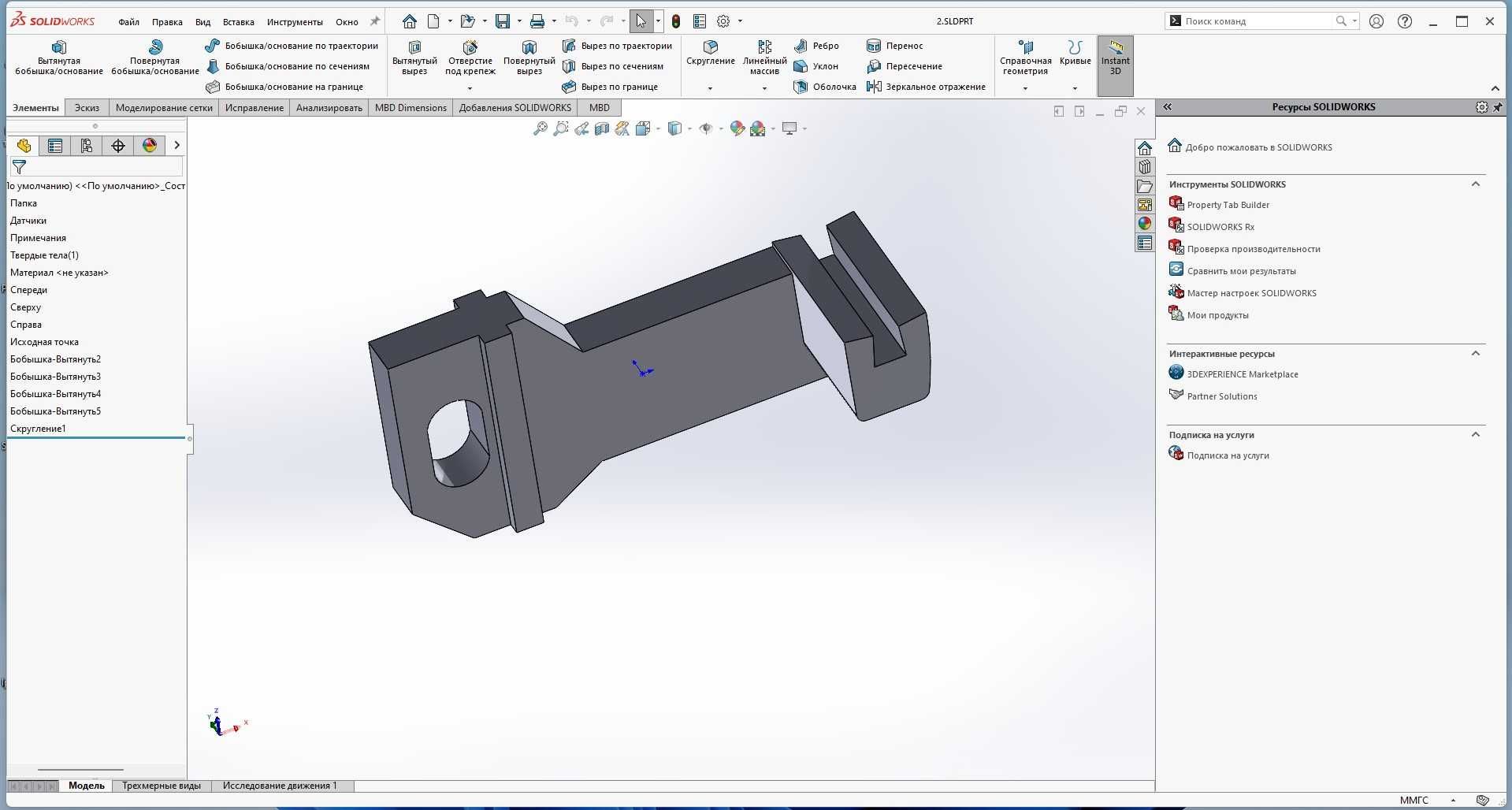Open the DisplayManager tab icon
This screenshot has width=1512, height=810.
coord(150,145)
